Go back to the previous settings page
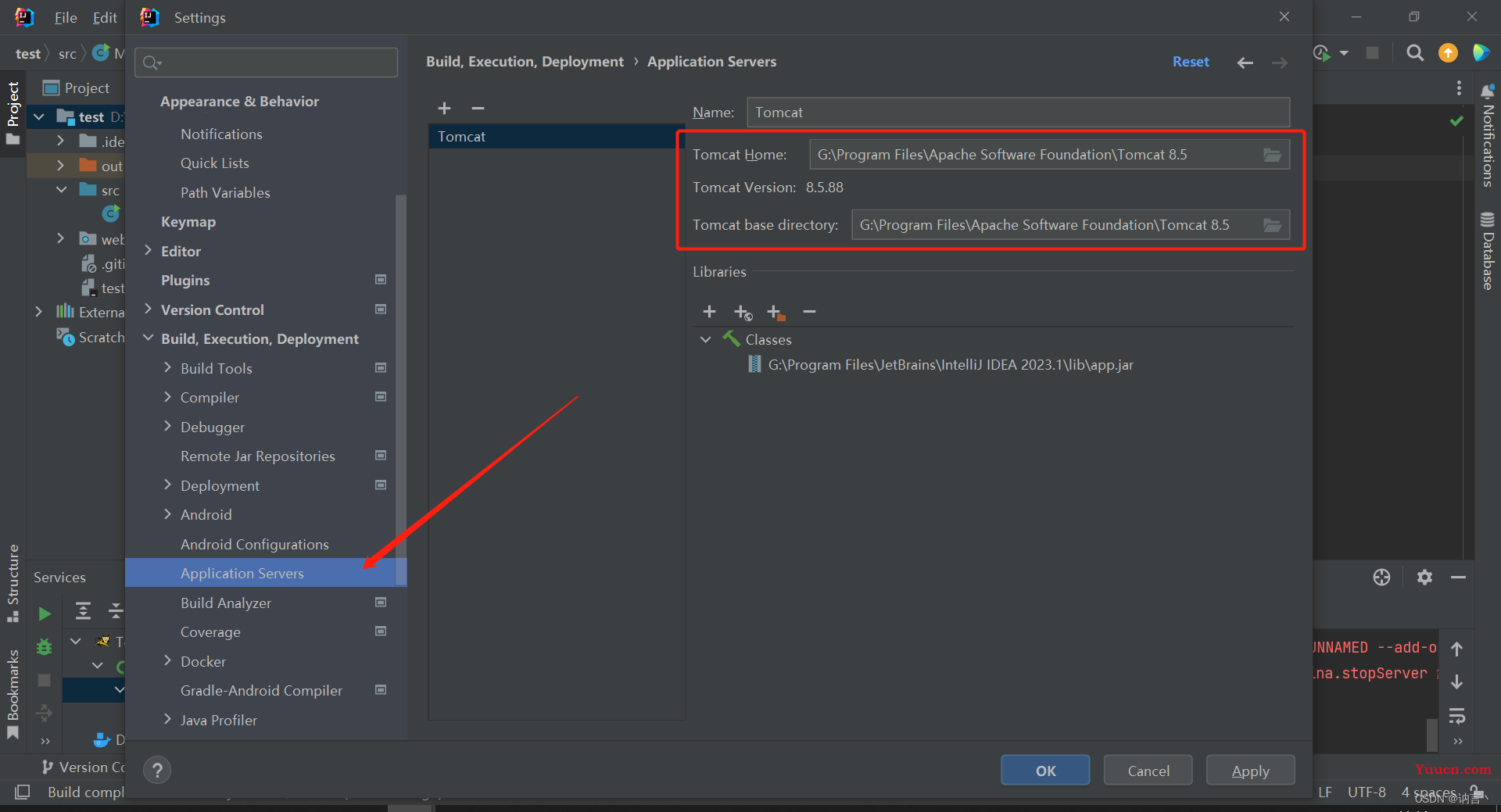Screen dimensions: 1501x812 [x=1245, y=63]
